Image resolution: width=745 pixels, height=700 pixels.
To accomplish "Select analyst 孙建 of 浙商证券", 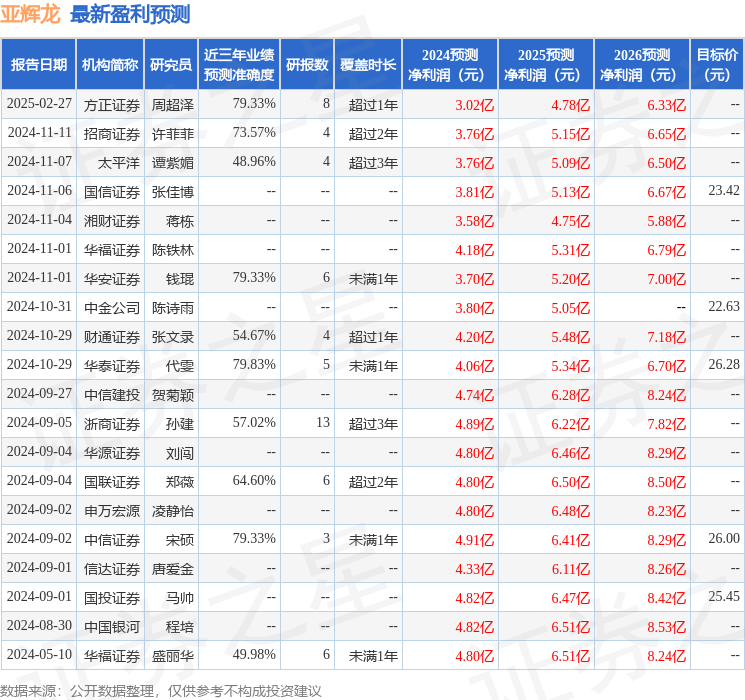I will [178, 423].
